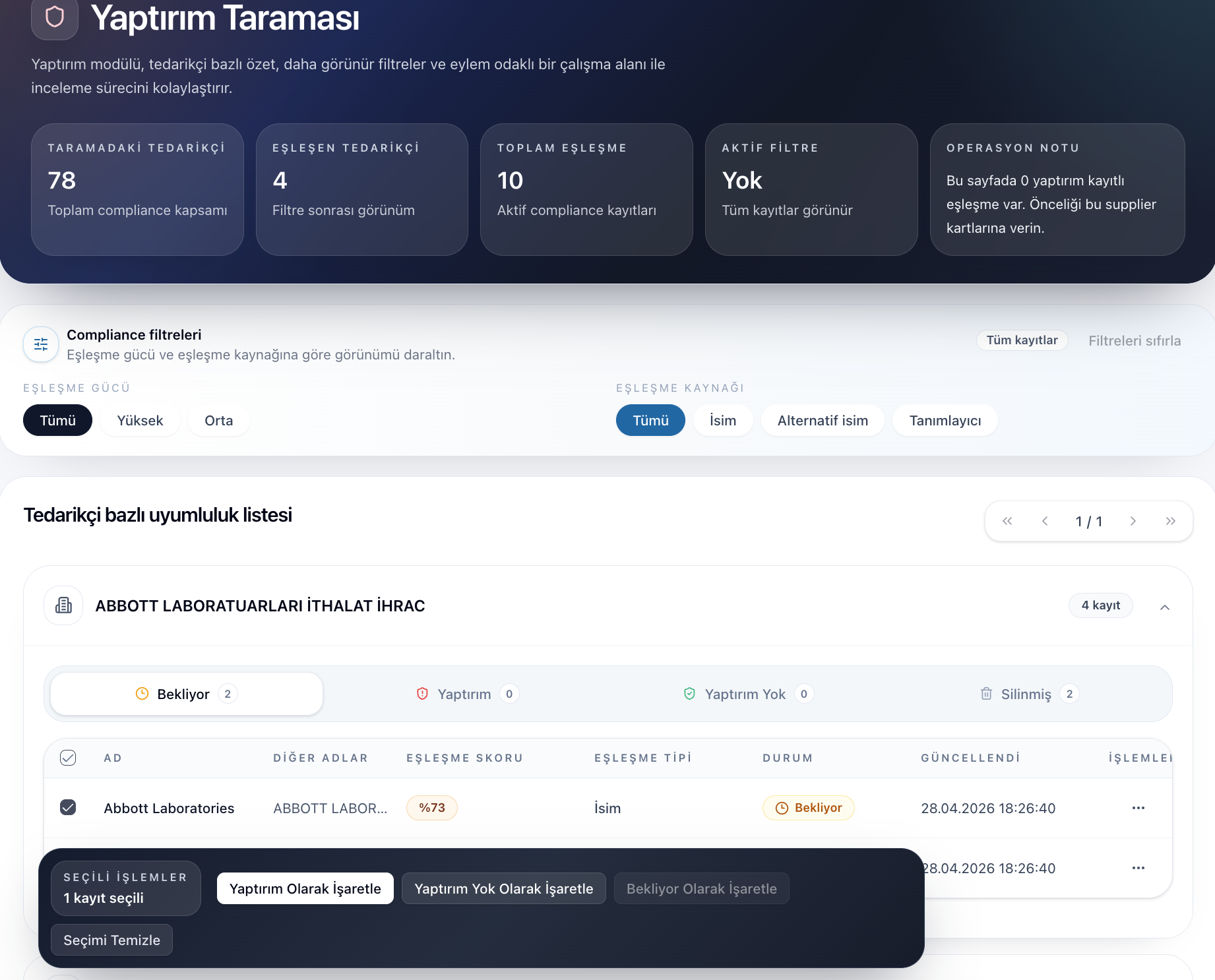Select Tümü under Eşleşme Gücü
Image resolution: width=1215 pixels, height=980 pixels.
(x=57, y=420)
